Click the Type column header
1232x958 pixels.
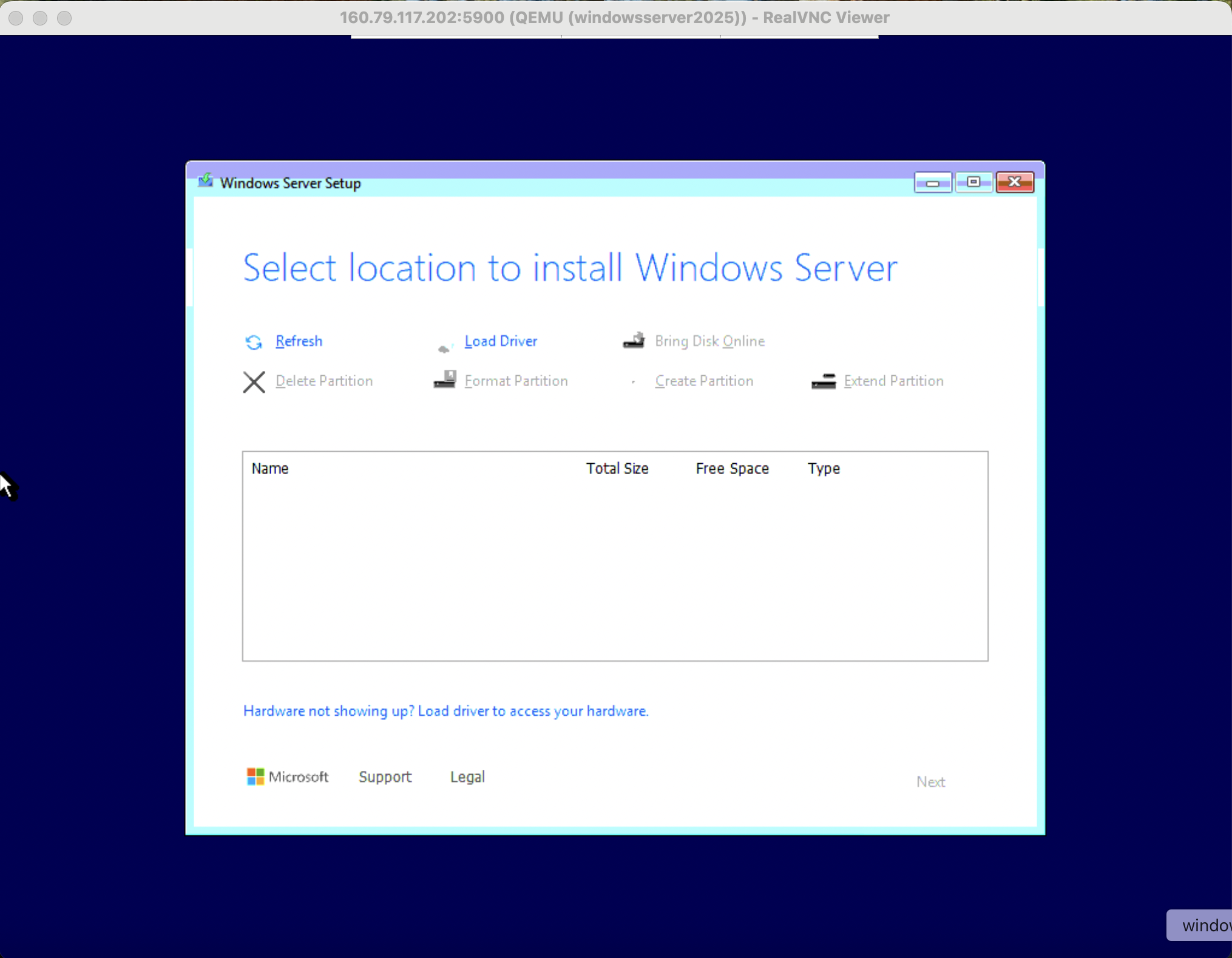(x=824, y=469)
